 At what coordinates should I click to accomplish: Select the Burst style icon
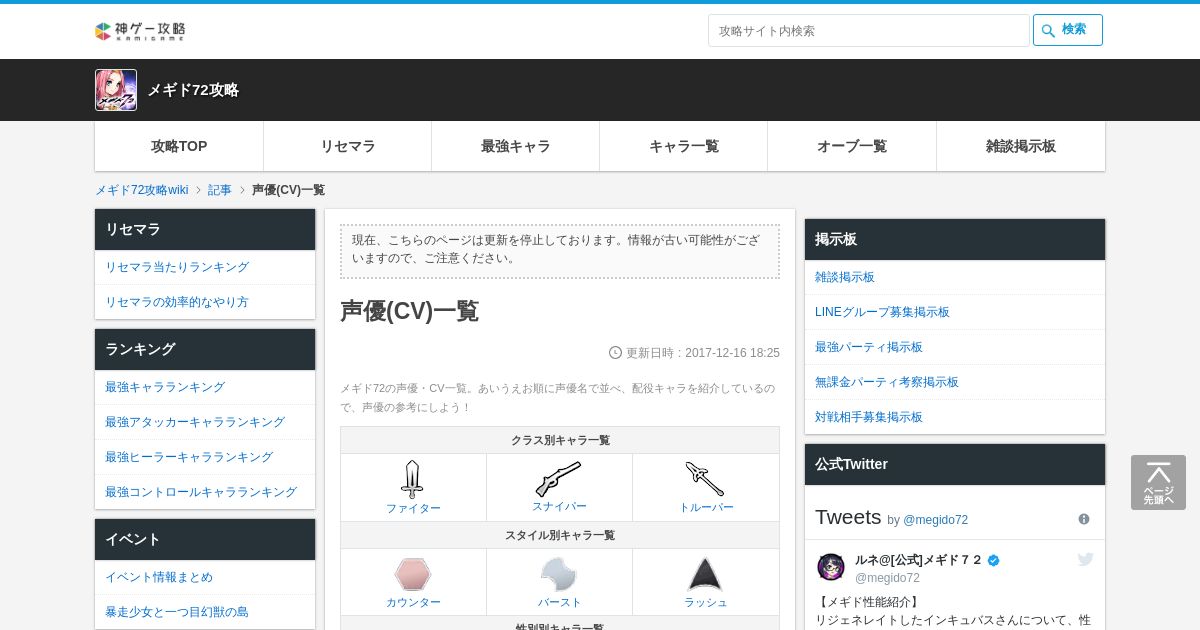(558, 574)
